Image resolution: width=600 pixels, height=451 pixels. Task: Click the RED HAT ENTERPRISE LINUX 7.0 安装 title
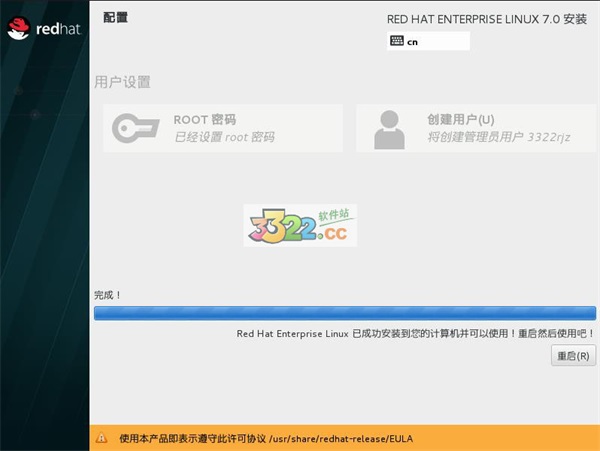(x=487, y=19)
